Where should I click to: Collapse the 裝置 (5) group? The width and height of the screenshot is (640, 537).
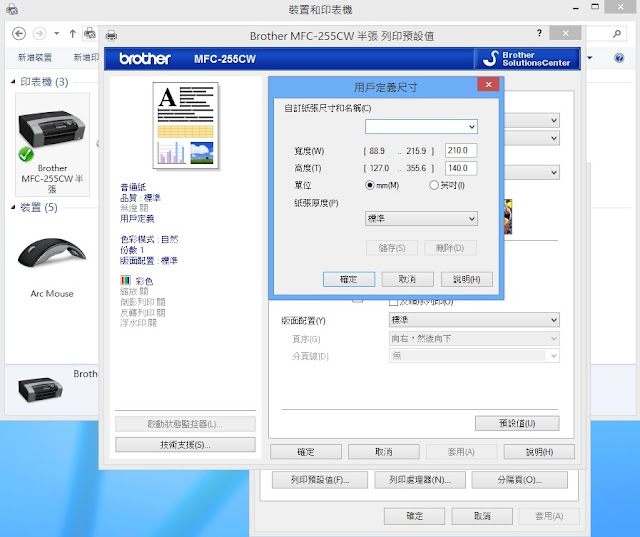click(13, 207)
